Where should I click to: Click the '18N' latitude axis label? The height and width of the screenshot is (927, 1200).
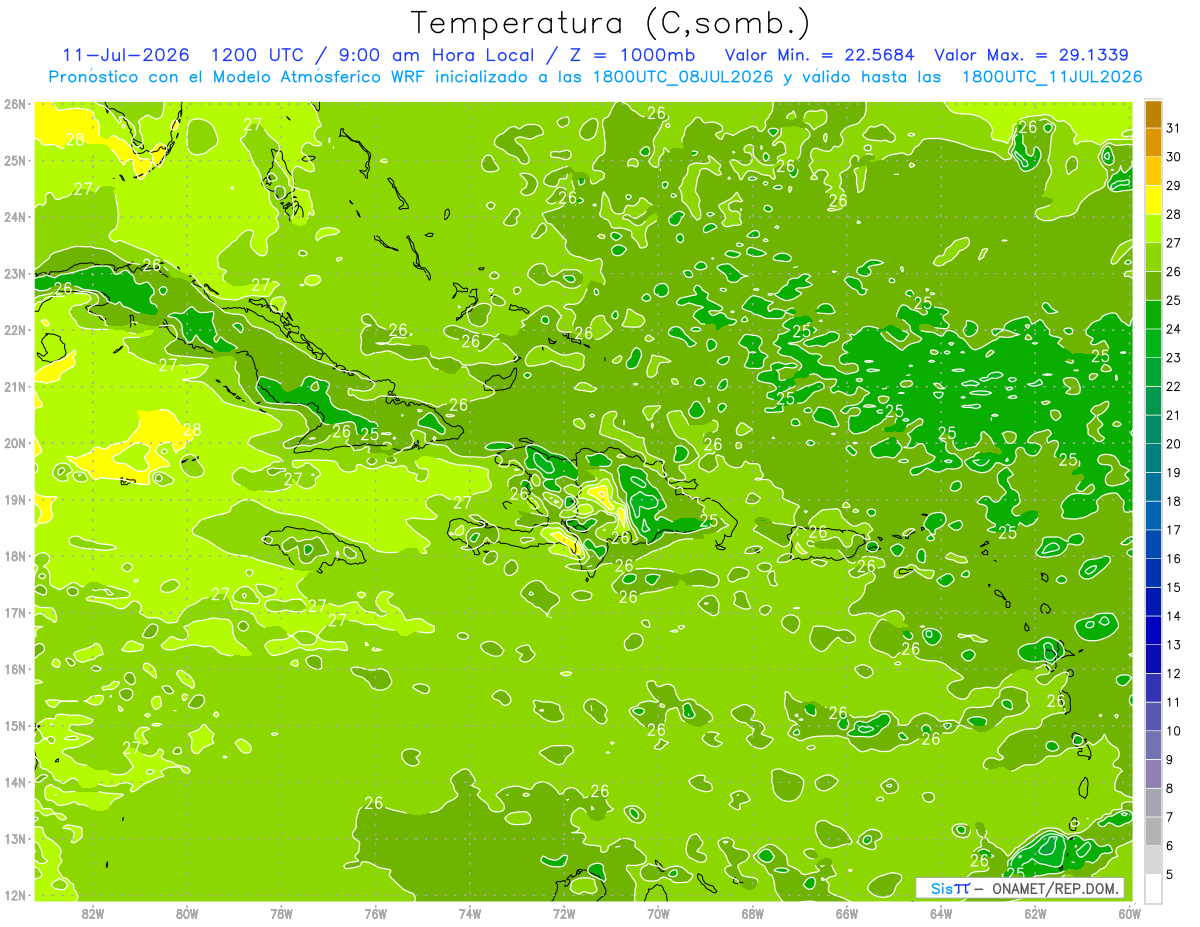pyautogui.click(x=15, y=556)
